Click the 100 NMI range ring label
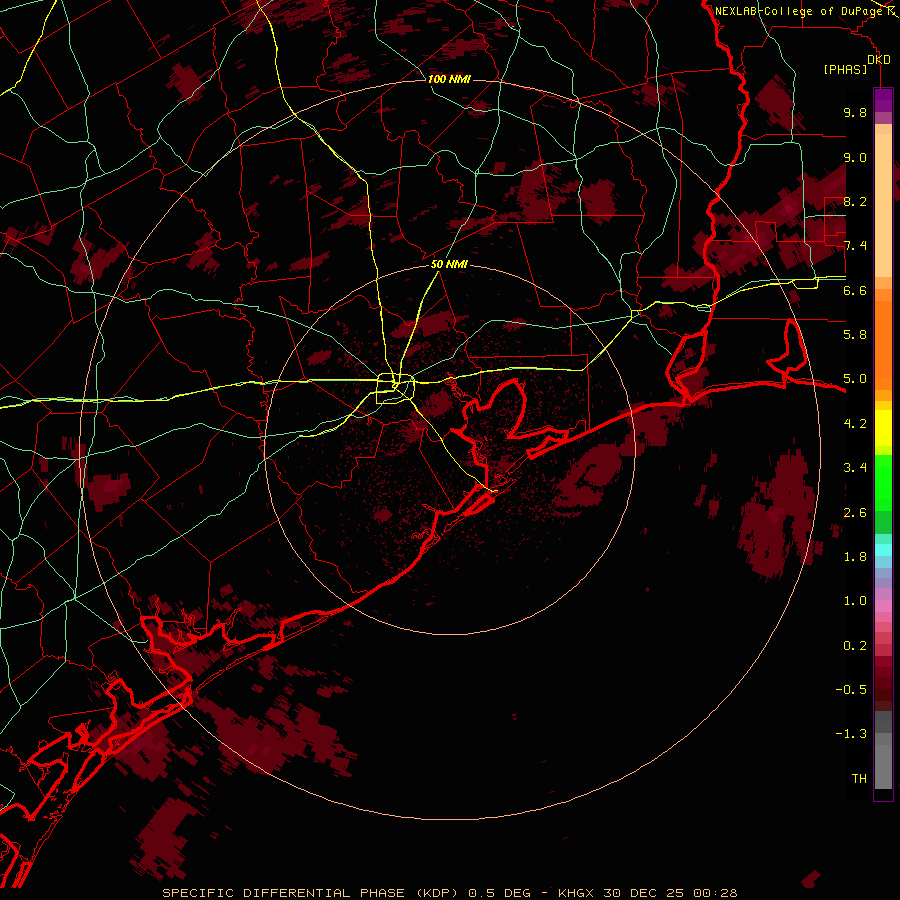This screenshot has width=900, height=900. 449,79
